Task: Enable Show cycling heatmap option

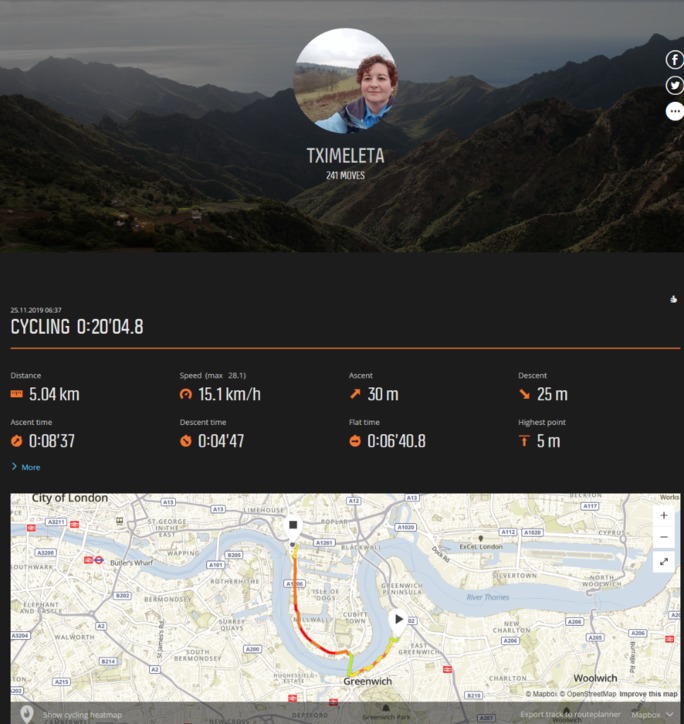Action: click(x=82, y=715)
